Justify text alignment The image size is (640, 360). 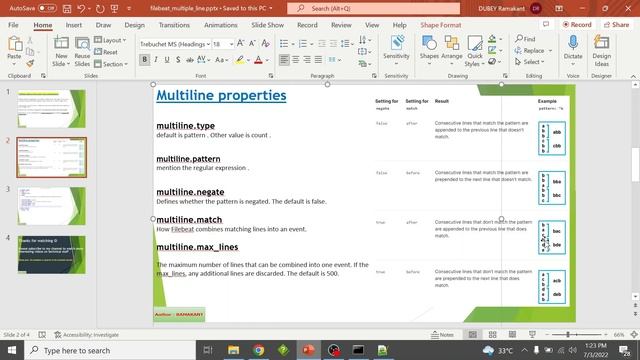tap(318, 60)
